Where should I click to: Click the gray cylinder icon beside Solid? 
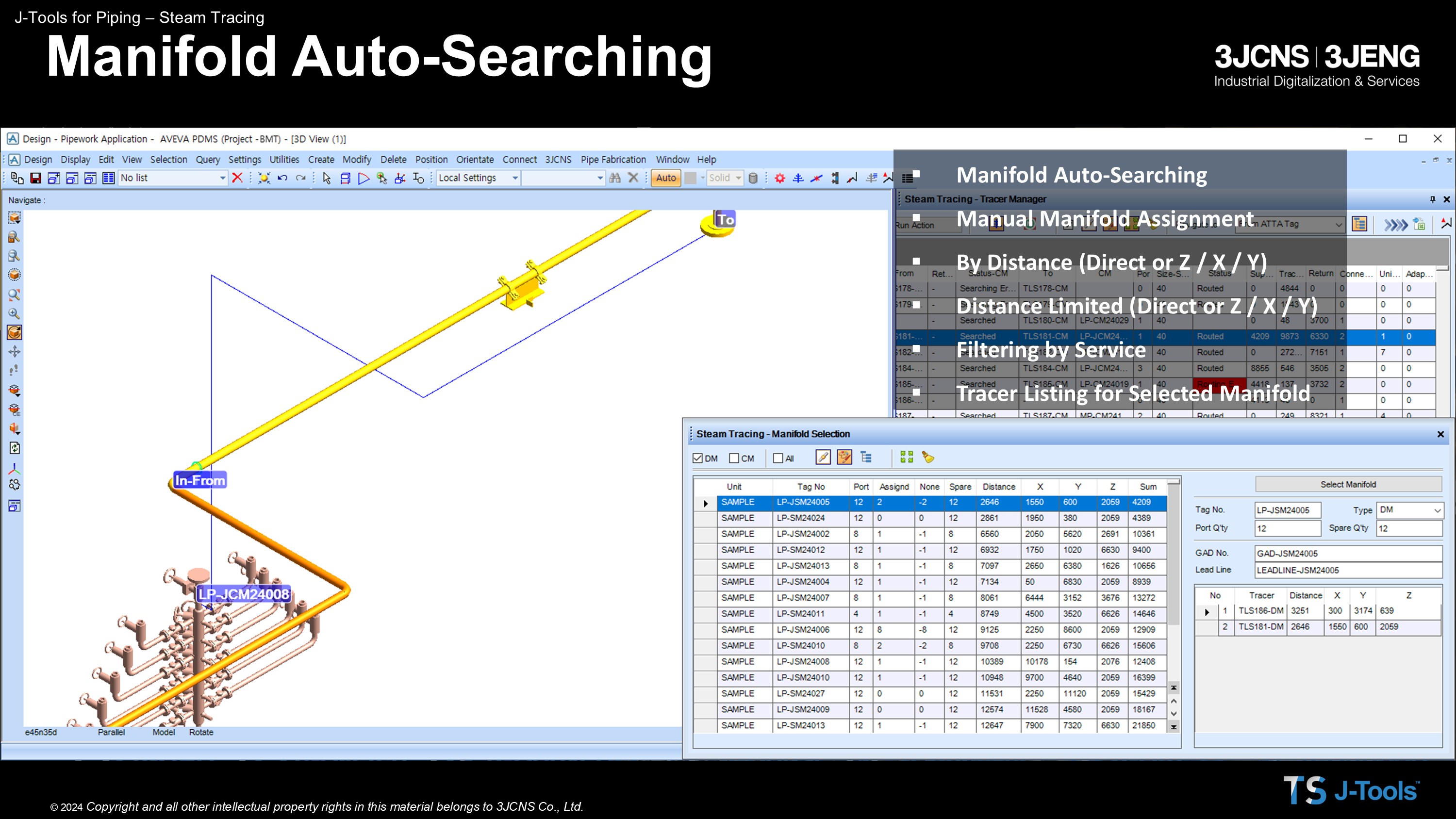(753, 178)
